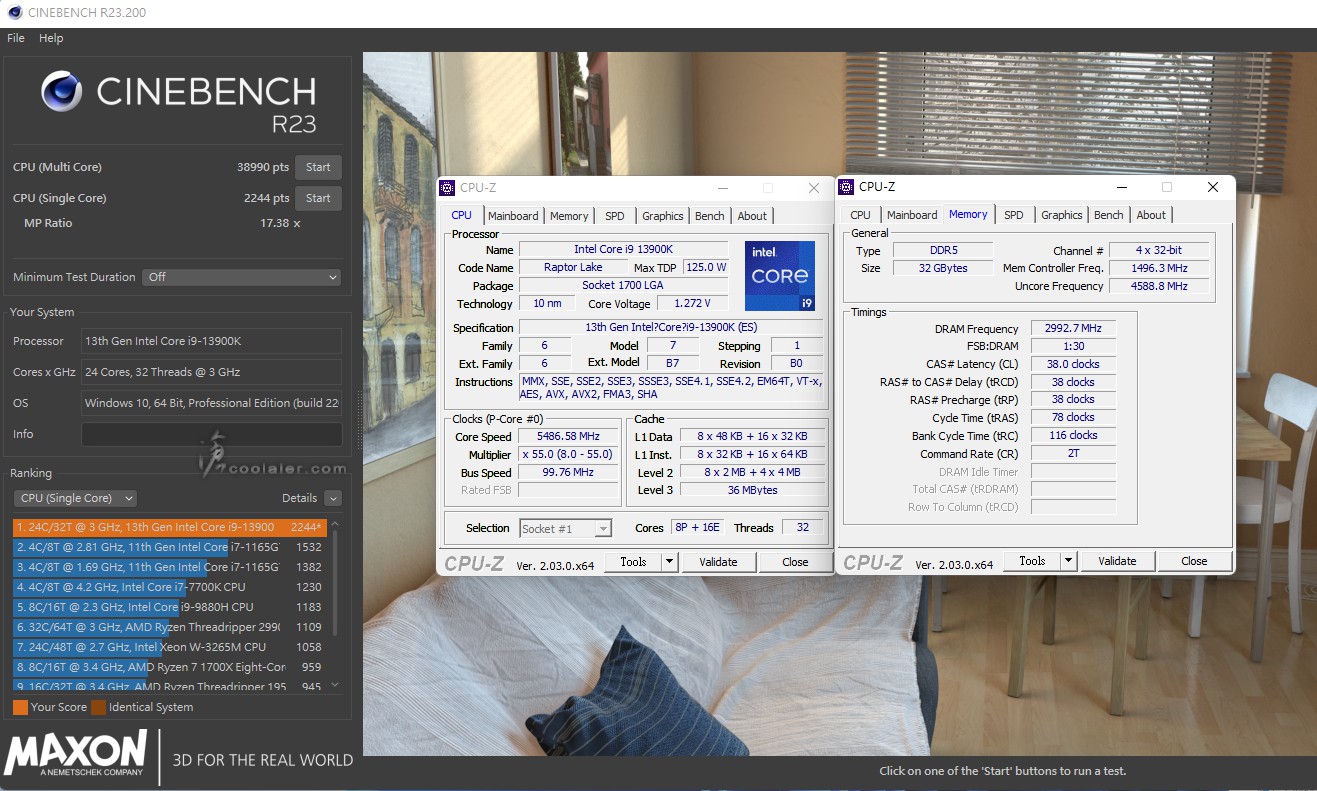Image resolution: width=1317 pixels, height=791 pixels.
Task: Select ranking row i9-9880H CPU
Action: (170, 607)
